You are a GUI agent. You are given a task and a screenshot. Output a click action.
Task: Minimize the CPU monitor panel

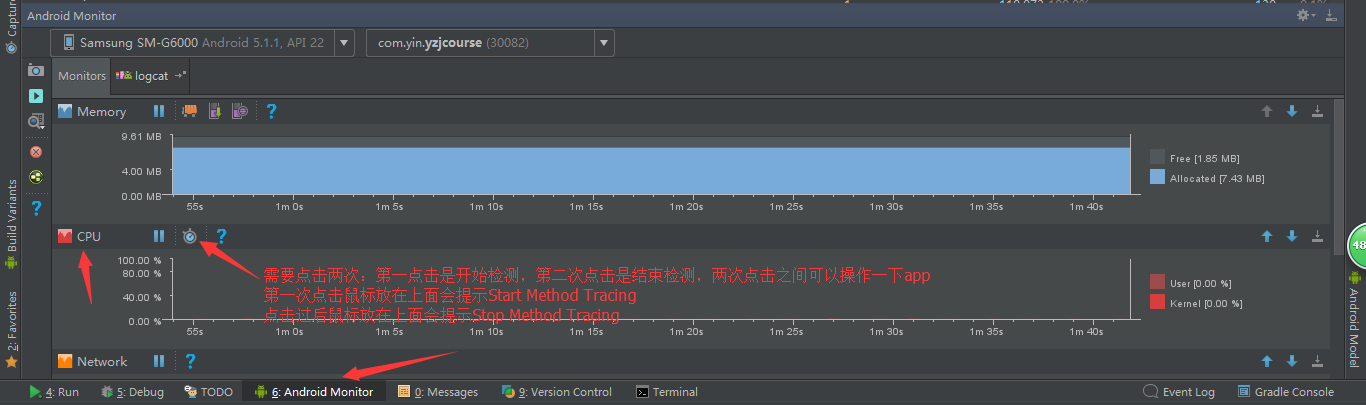[1317, 236]
